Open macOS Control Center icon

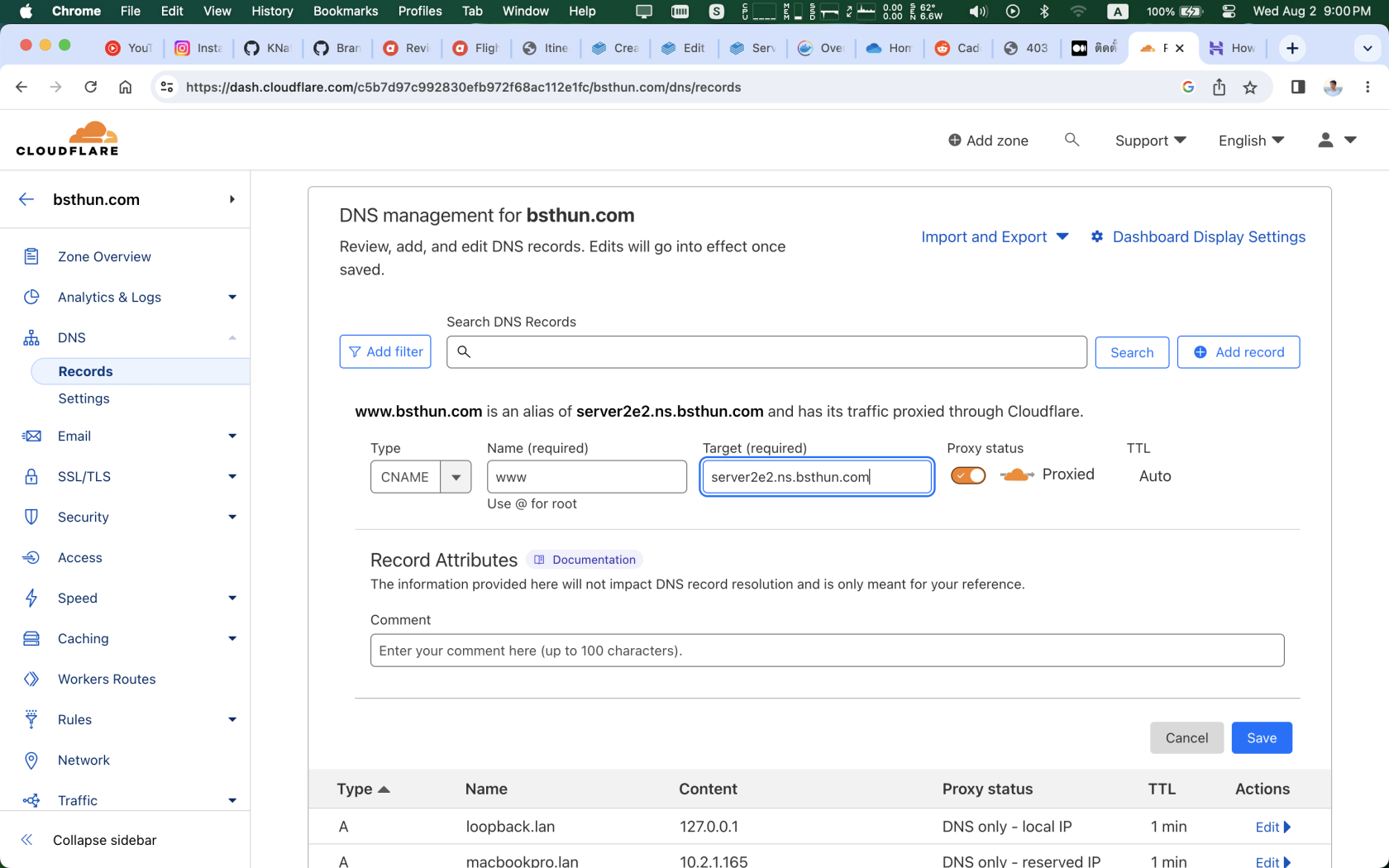point(1229,11)
